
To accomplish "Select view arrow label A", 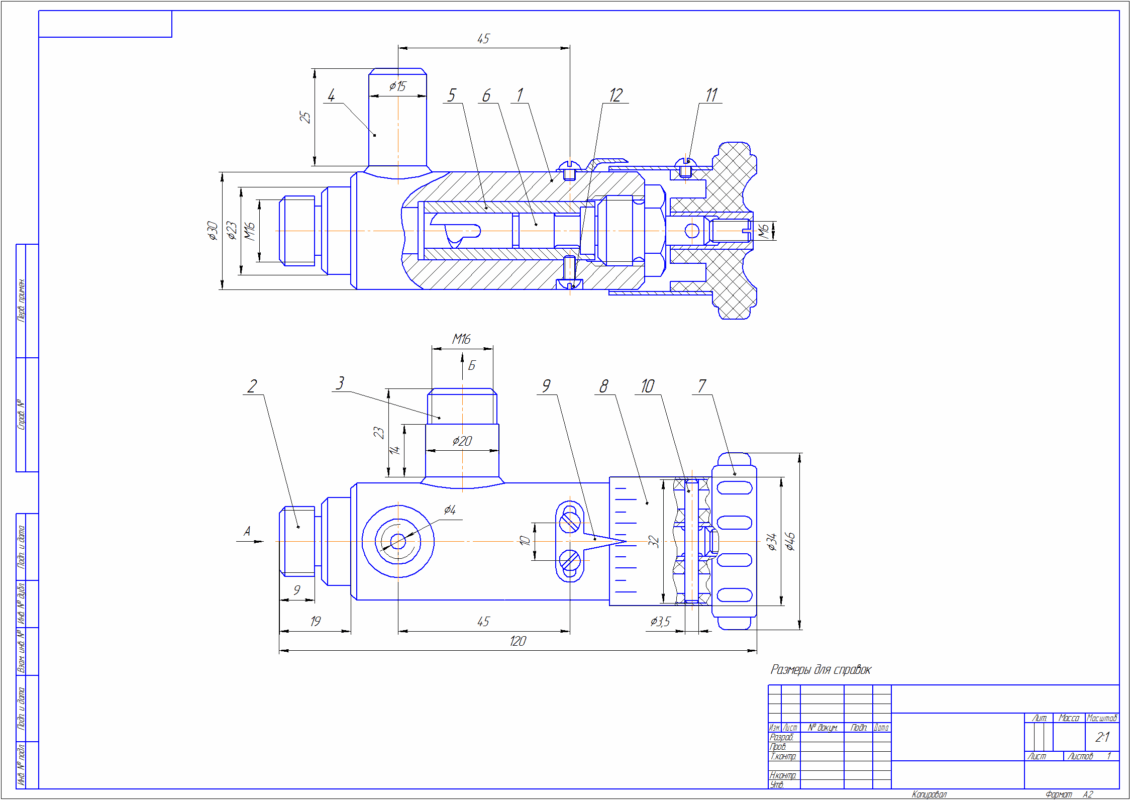I will click(248, 532).
